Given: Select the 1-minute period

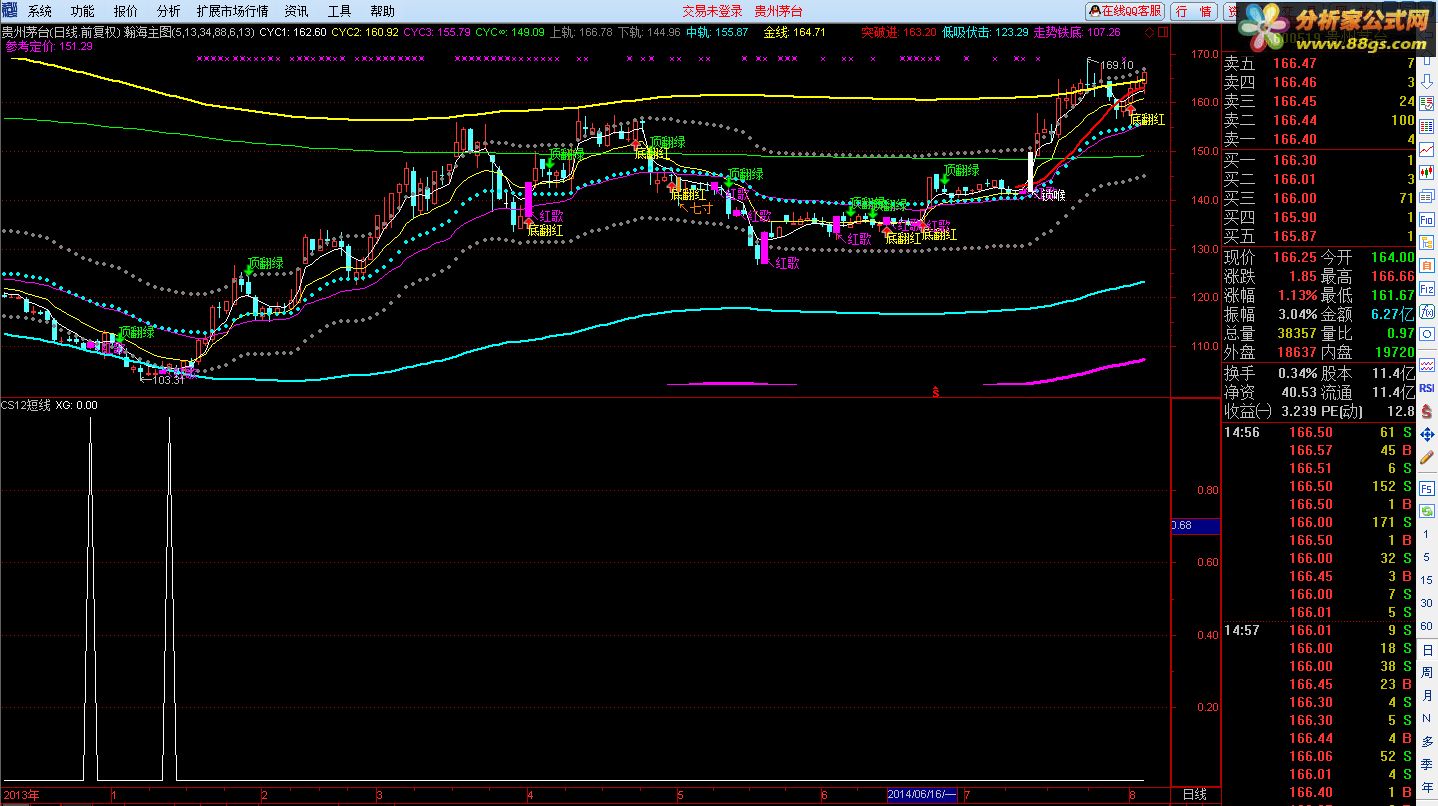Looking at the screenshot, I should click(x=1426, y=533).
